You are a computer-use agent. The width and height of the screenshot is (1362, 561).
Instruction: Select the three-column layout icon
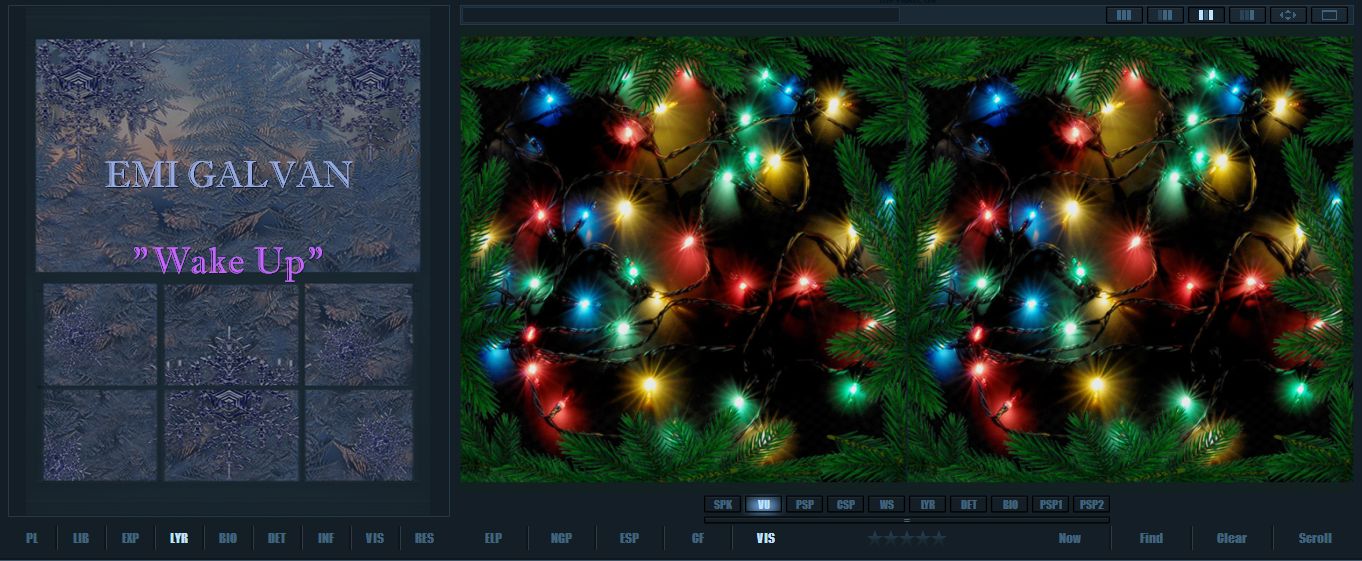click(1125, 15)
